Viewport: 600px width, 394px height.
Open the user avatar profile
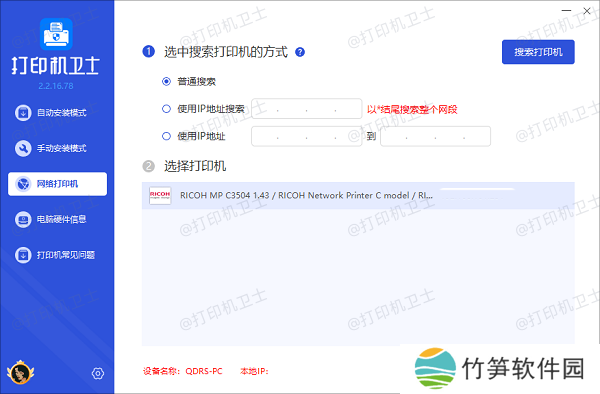[20, 372]
